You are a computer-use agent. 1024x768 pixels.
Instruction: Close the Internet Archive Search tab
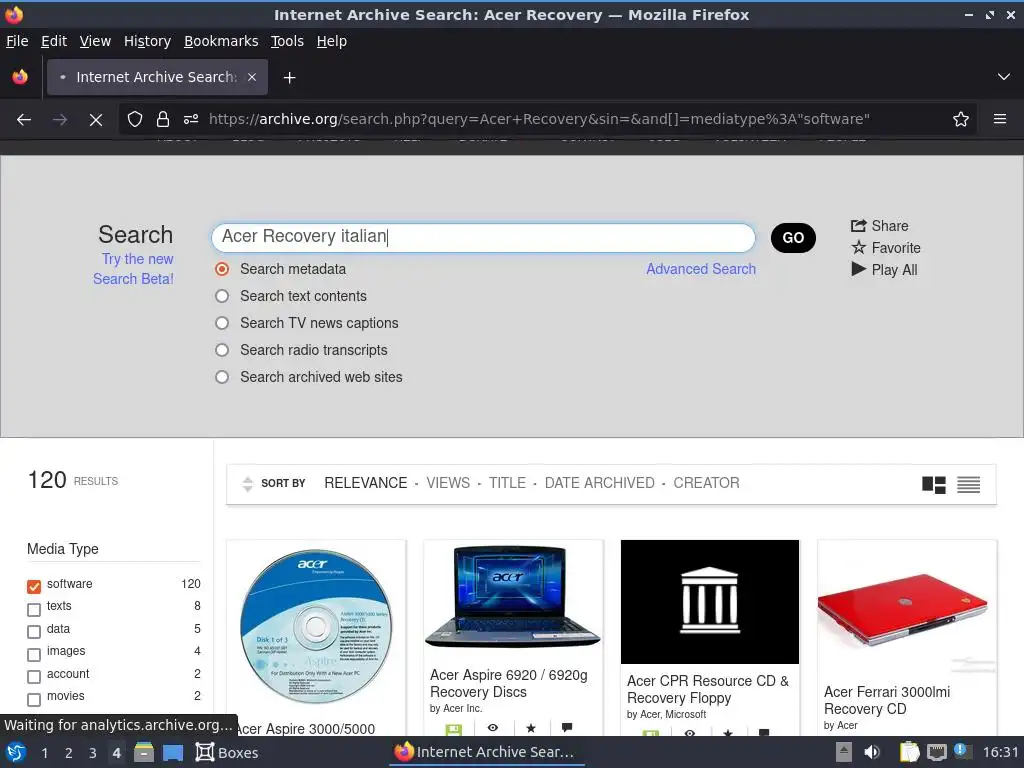point(252,77)
